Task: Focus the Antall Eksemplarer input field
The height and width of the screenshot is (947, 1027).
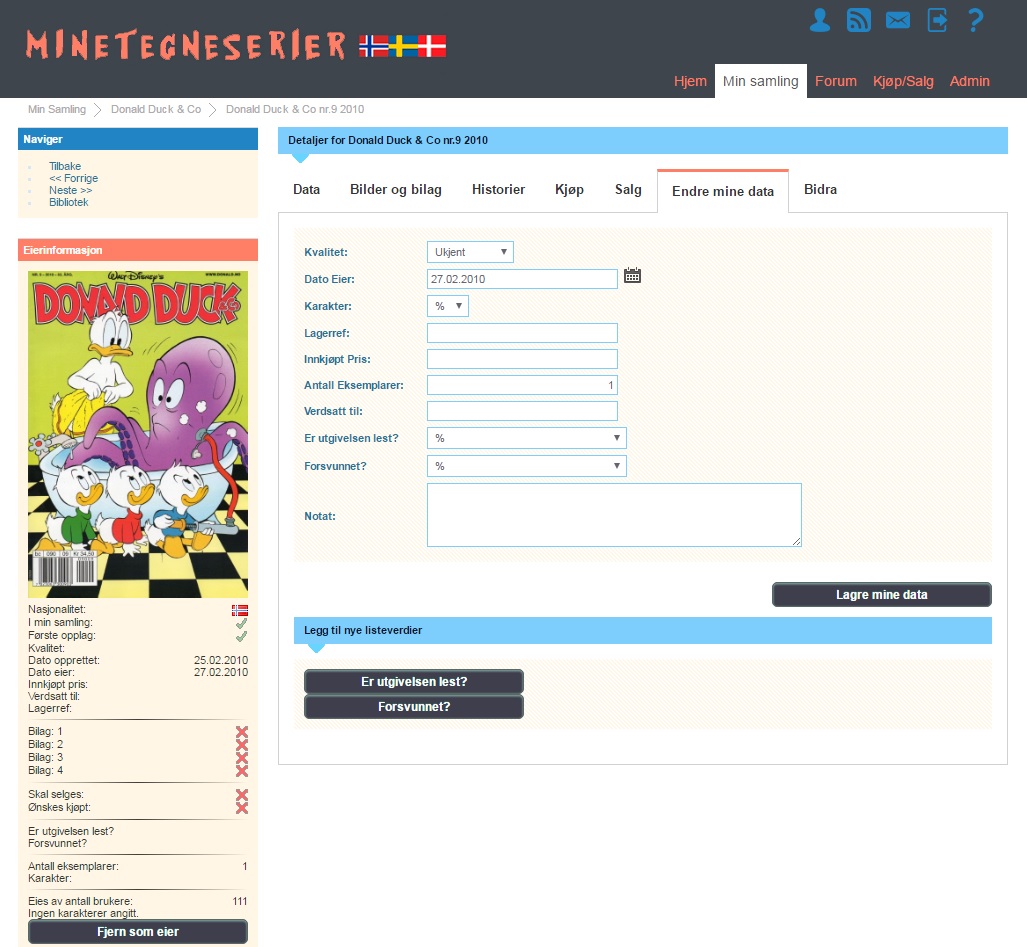Action: pos(522,385)
